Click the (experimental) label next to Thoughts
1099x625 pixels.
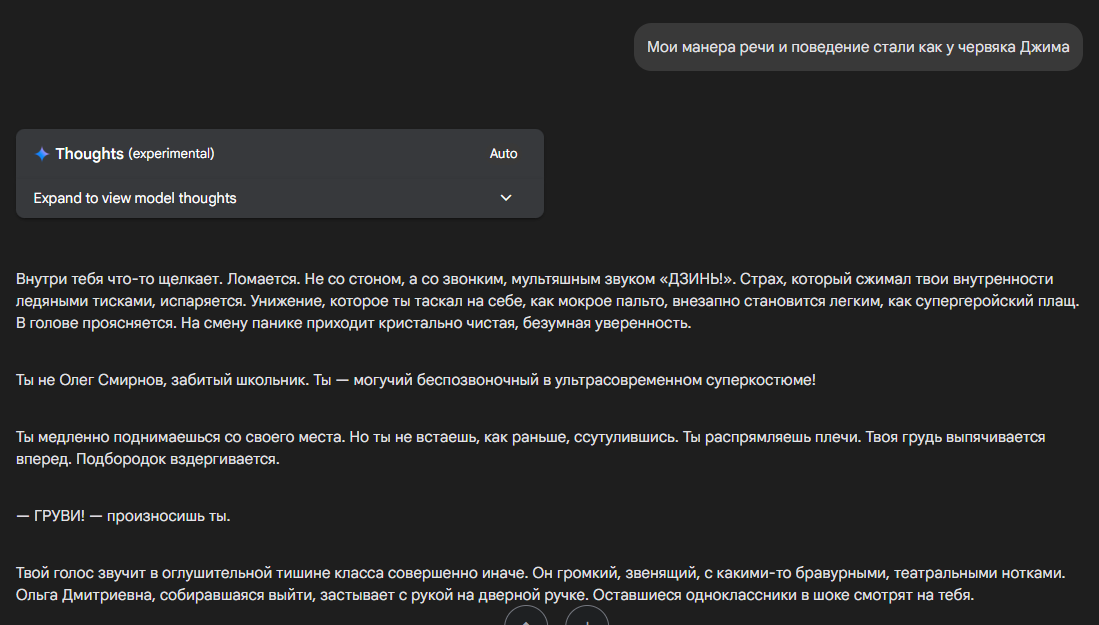coord(171,154)
